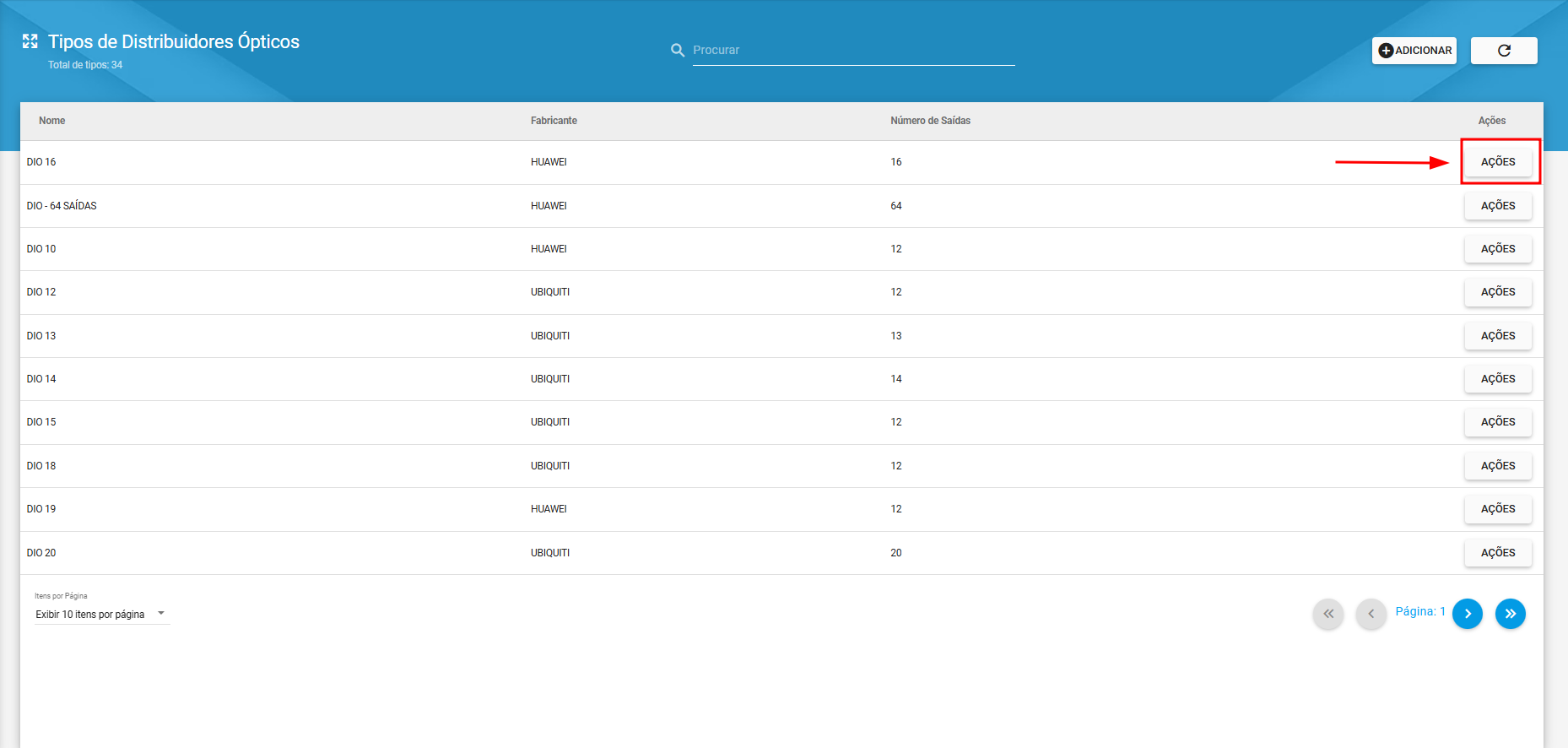Focus the Procurar search field
This screenshot has height=748, width=1568.
coord(853,51)
